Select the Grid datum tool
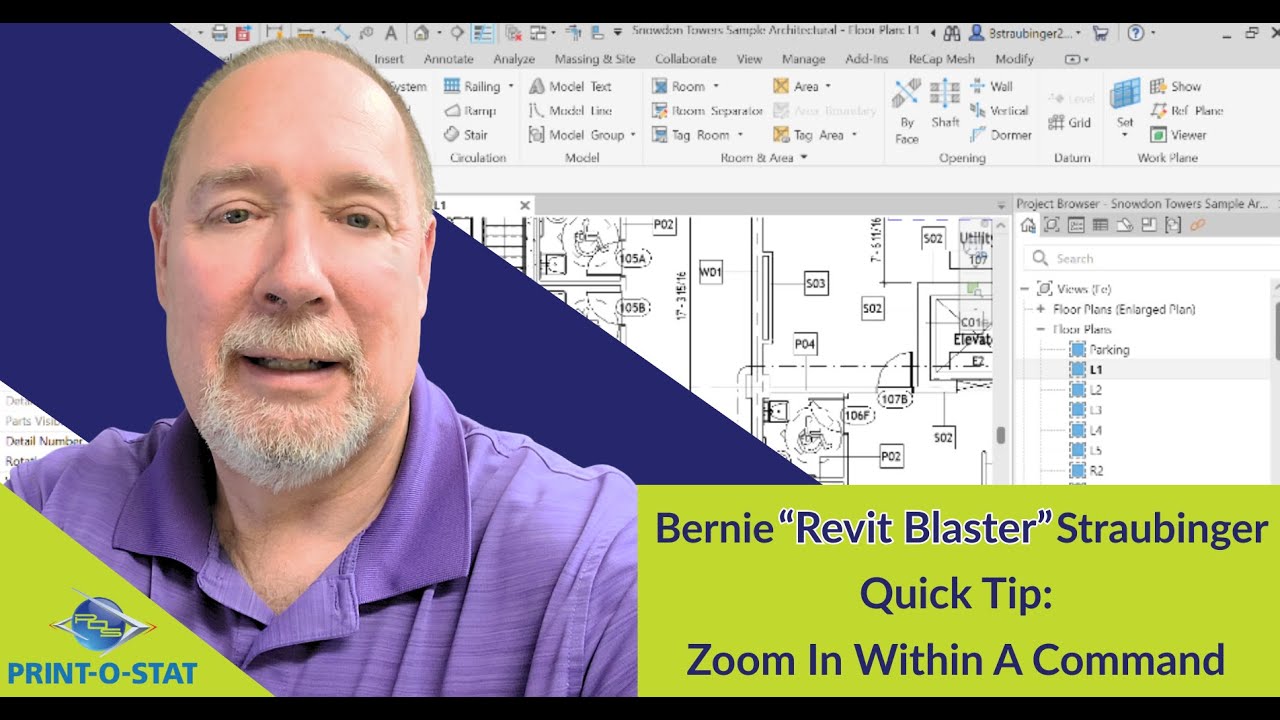This screenshot has width=1280, height=720. 1070,123
